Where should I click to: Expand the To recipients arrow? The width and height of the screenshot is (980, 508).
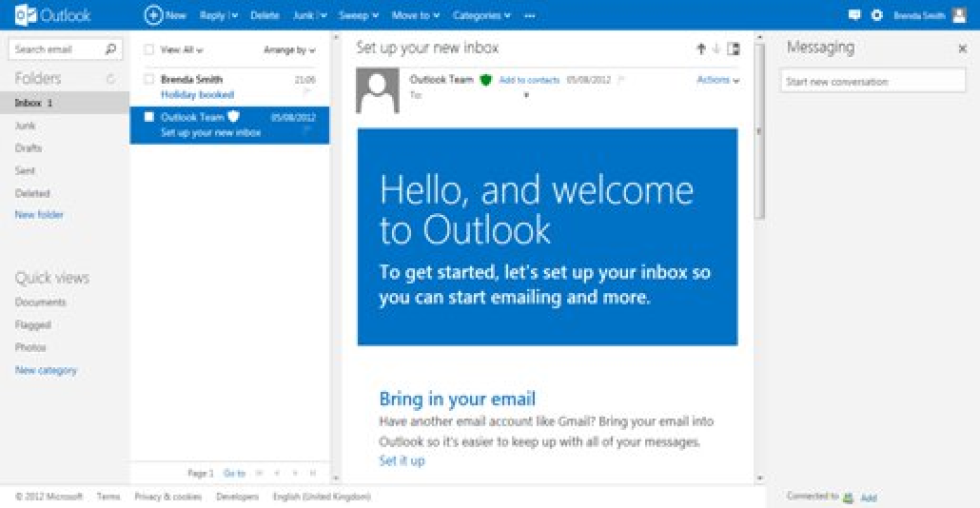[526, 95]
